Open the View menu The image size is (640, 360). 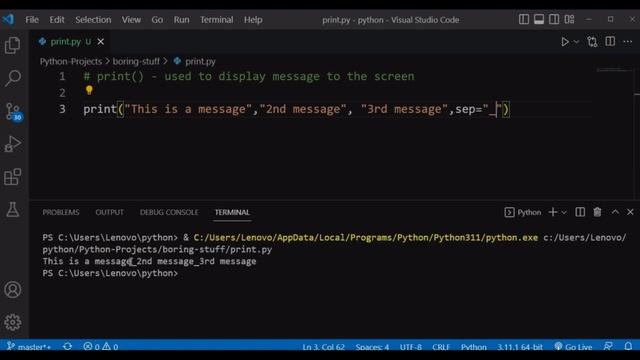(x=131, y=20)
